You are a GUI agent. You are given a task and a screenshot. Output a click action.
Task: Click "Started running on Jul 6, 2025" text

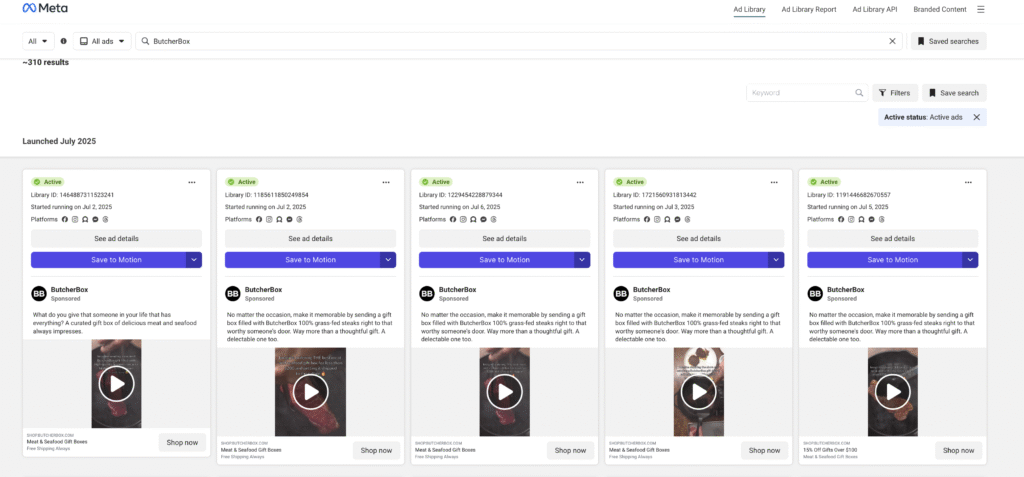(x=460, y=207)
